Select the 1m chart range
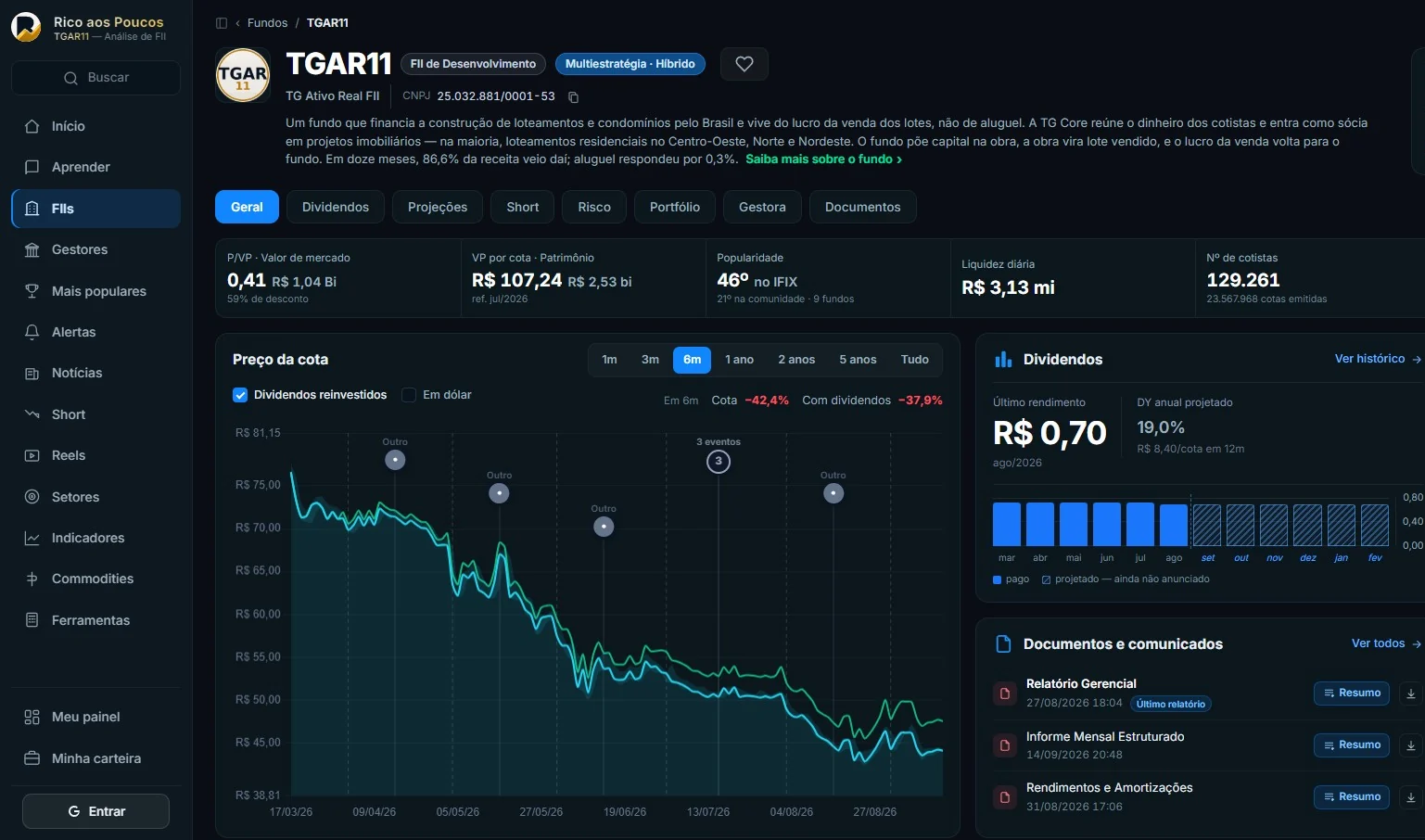 click(609, 360)
